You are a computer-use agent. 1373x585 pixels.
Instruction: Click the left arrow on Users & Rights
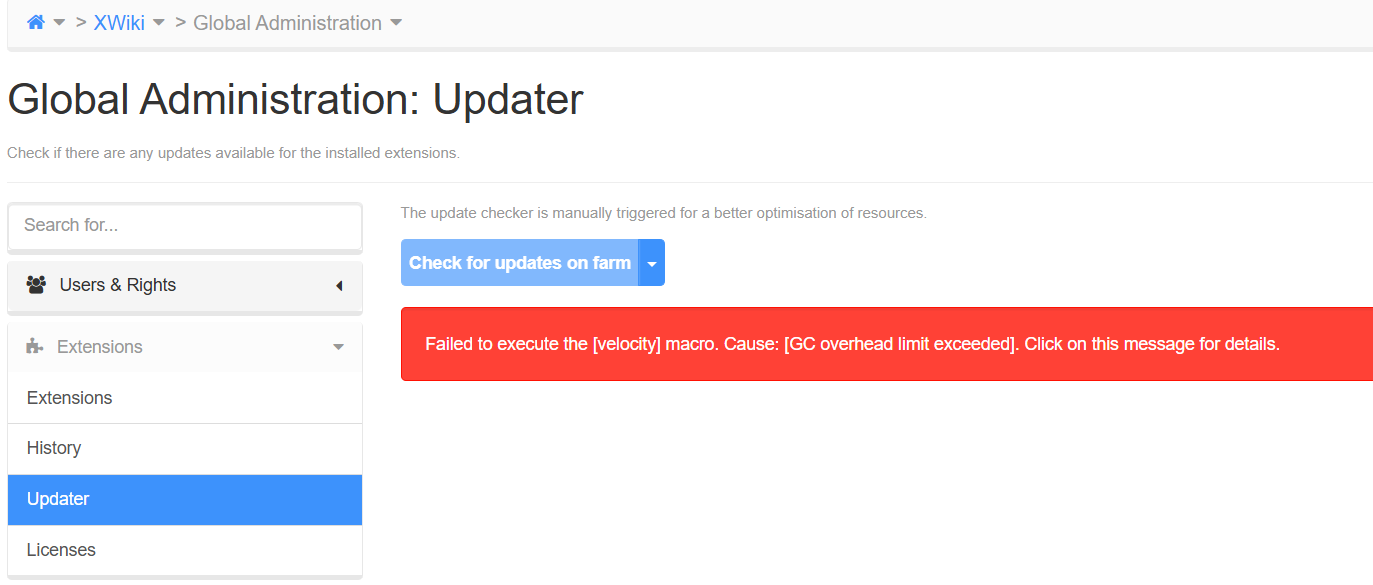point(339,286)
